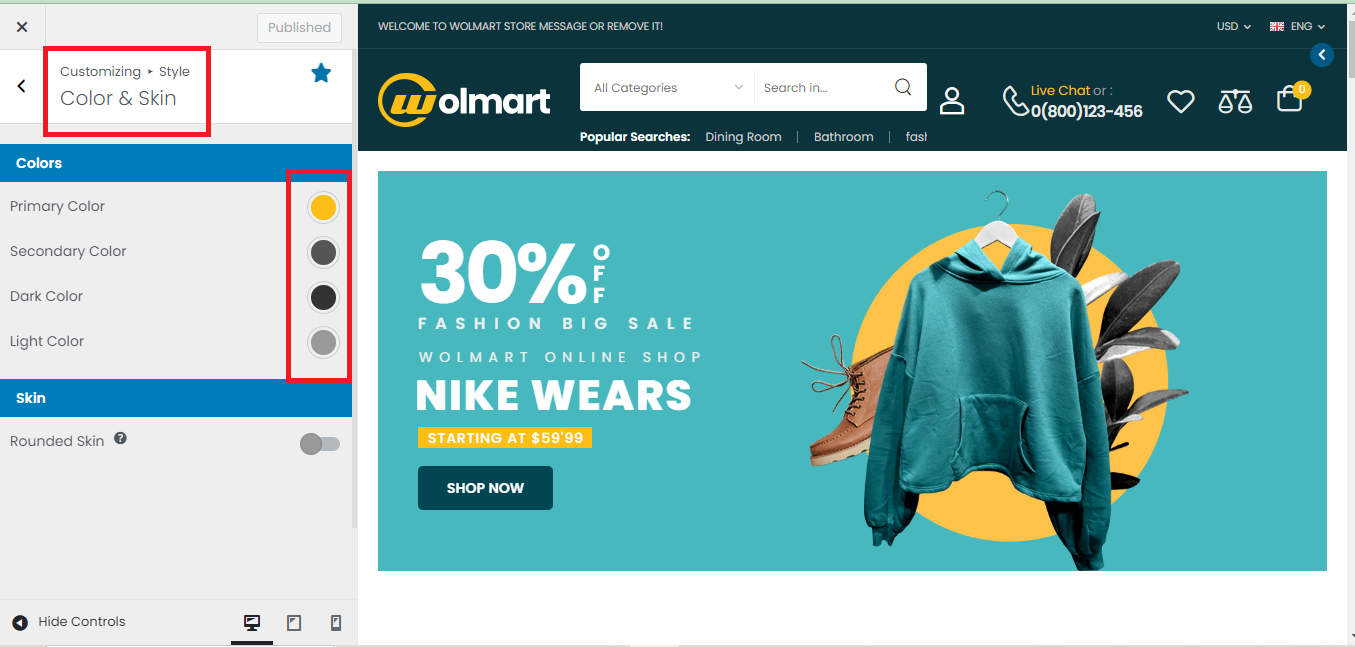The height and width of the screenshot is (647, 1355).
Task: Open the Primary Color yellow swatch
Action: (323, 207)
